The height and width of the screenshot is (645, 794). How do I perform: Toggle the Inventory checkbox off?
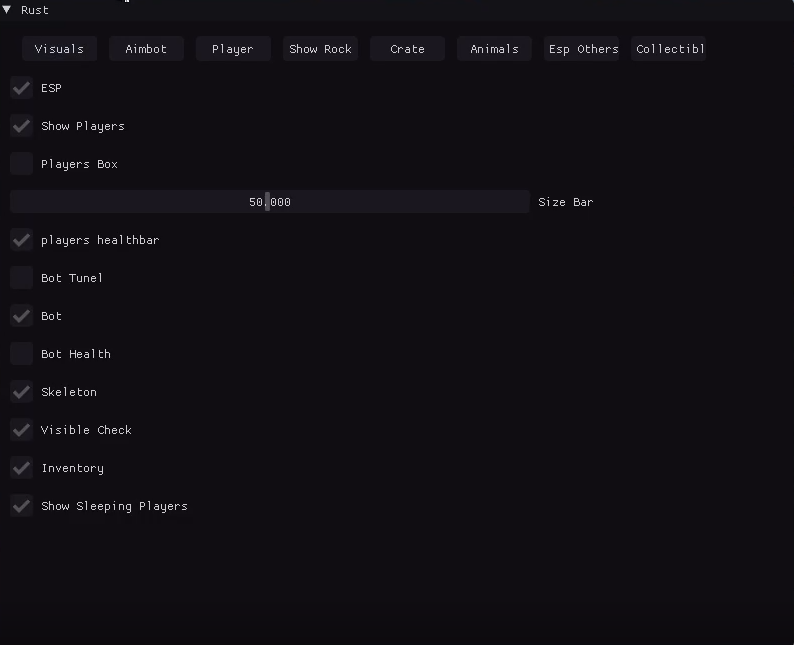click(x=21, y=468)
